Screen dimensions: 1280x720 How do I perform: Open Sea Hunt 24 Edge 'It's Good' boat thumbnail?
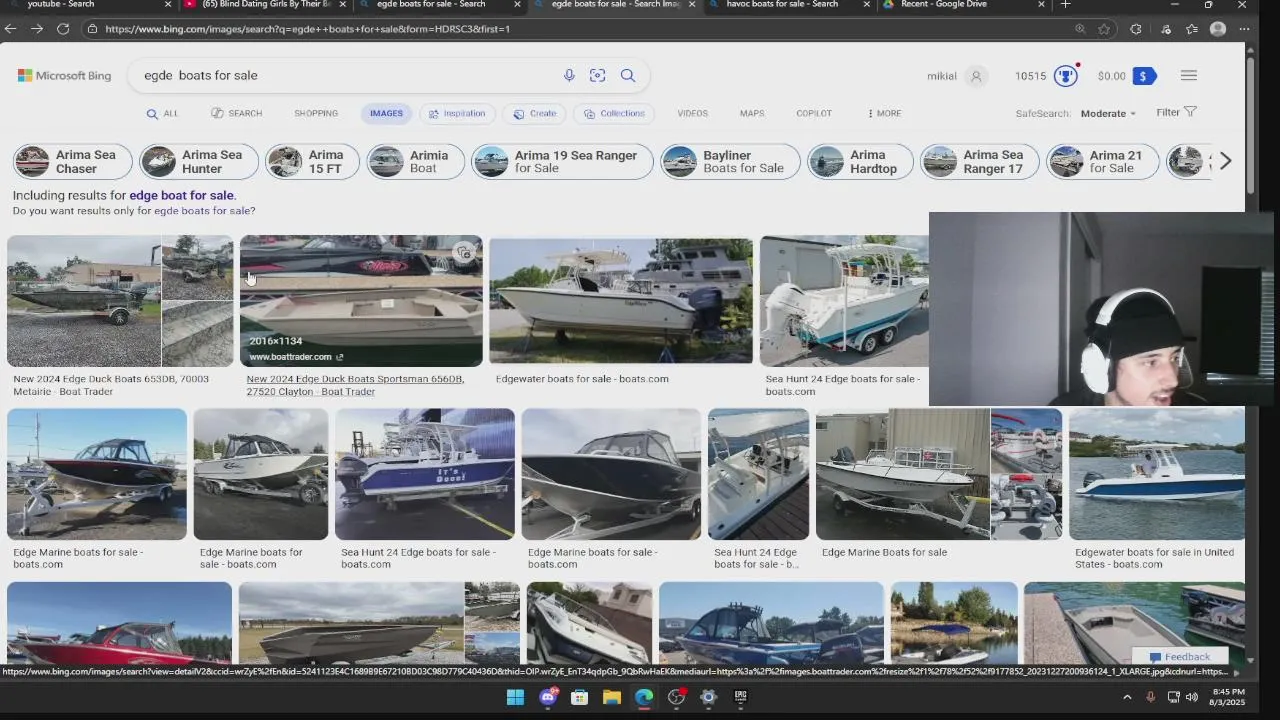coord(425,474)
